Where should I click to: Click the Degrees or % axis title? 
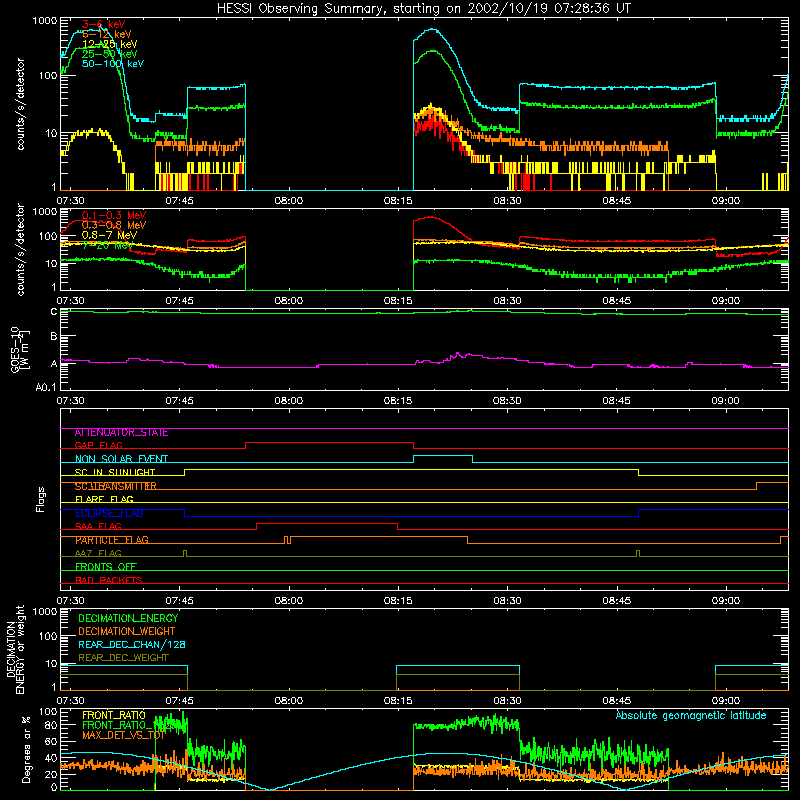click(27, 750)
